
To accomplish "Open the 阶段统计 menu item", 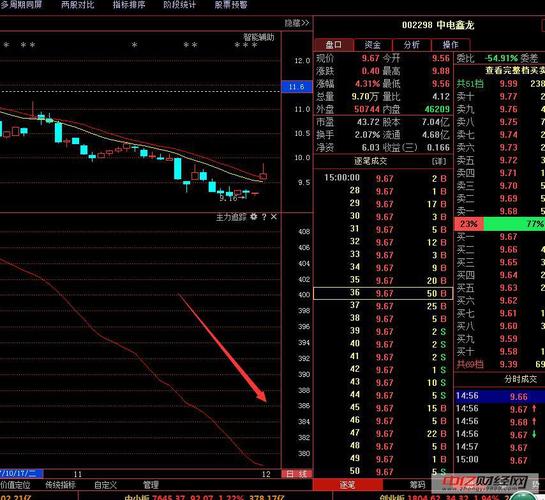I will (x=180, y=5).
